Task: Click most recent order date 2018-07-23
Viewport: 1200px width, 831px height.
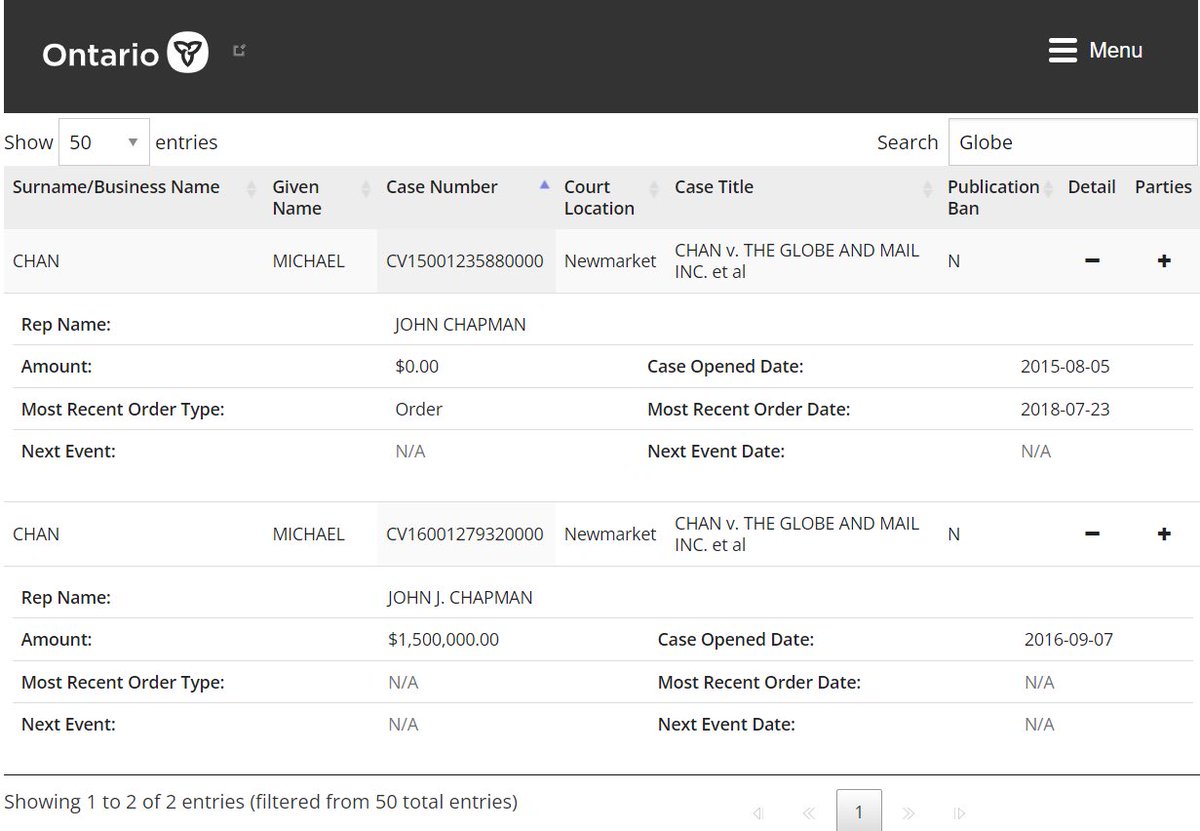Action: [1065, 410]
